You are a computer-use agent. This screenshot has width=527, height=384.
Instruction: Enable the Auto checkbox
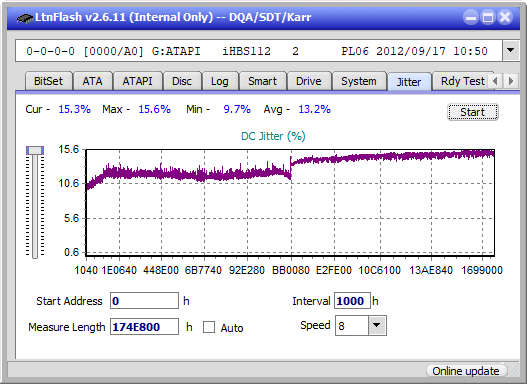pyautogui.click(x=209, y=327)
